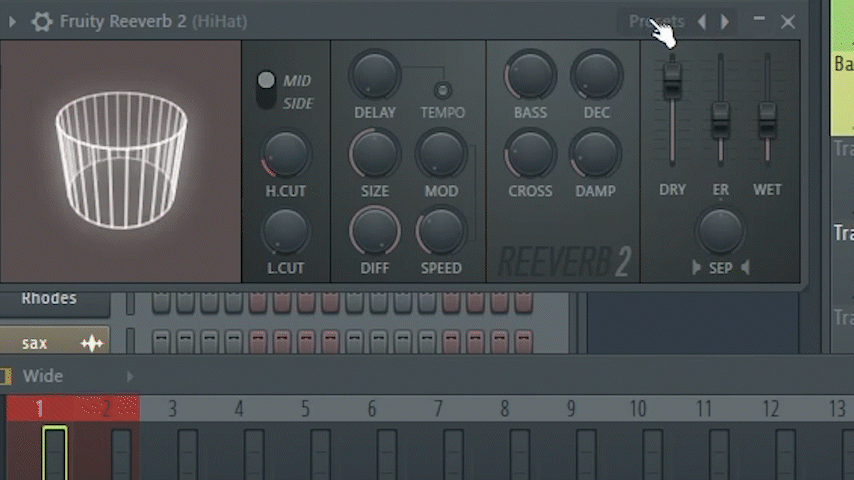
Task: Click the DELAY knob
Action: coord(375,75)
